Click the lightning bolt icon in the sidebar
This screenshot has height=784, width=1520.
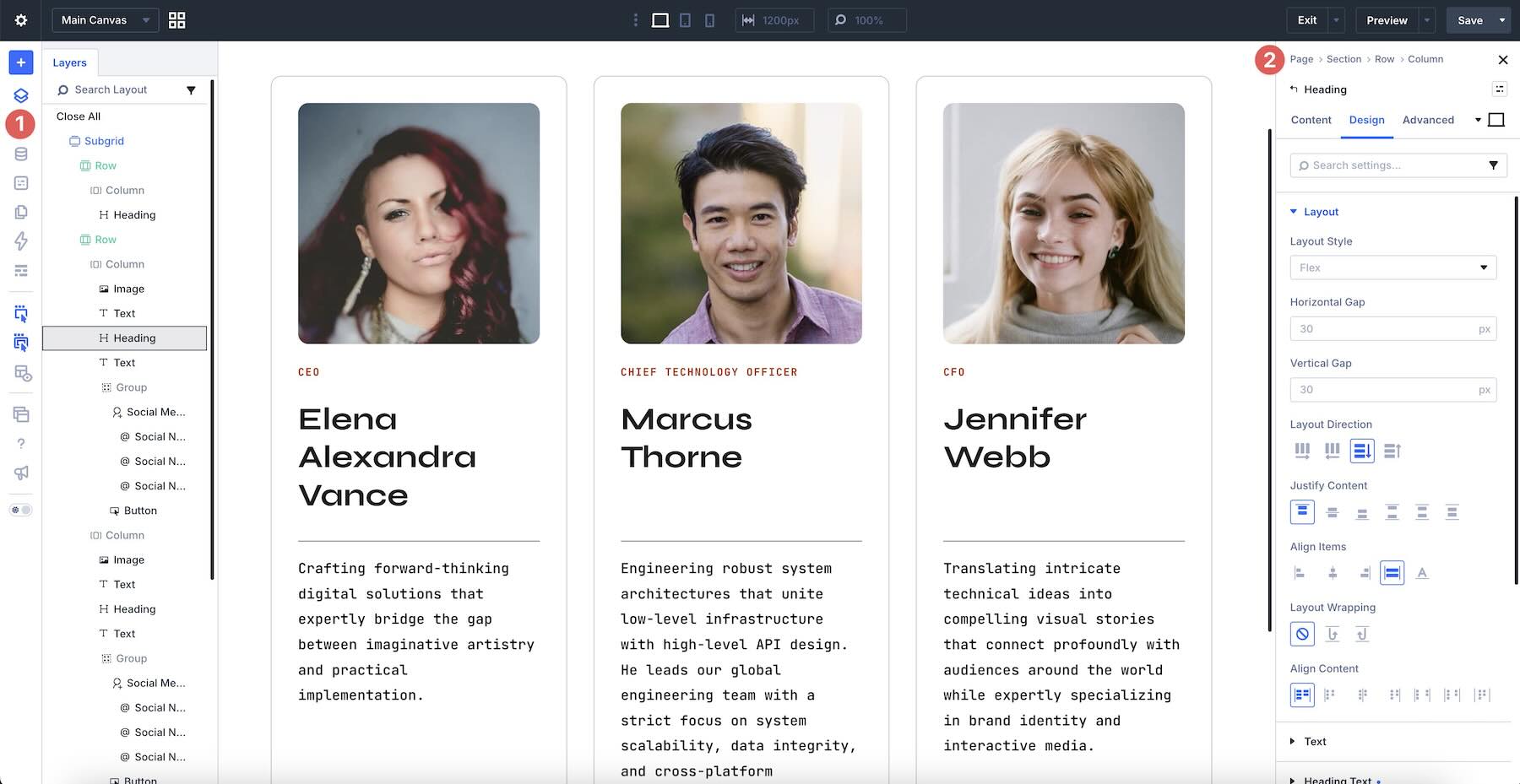pos(21,241)
